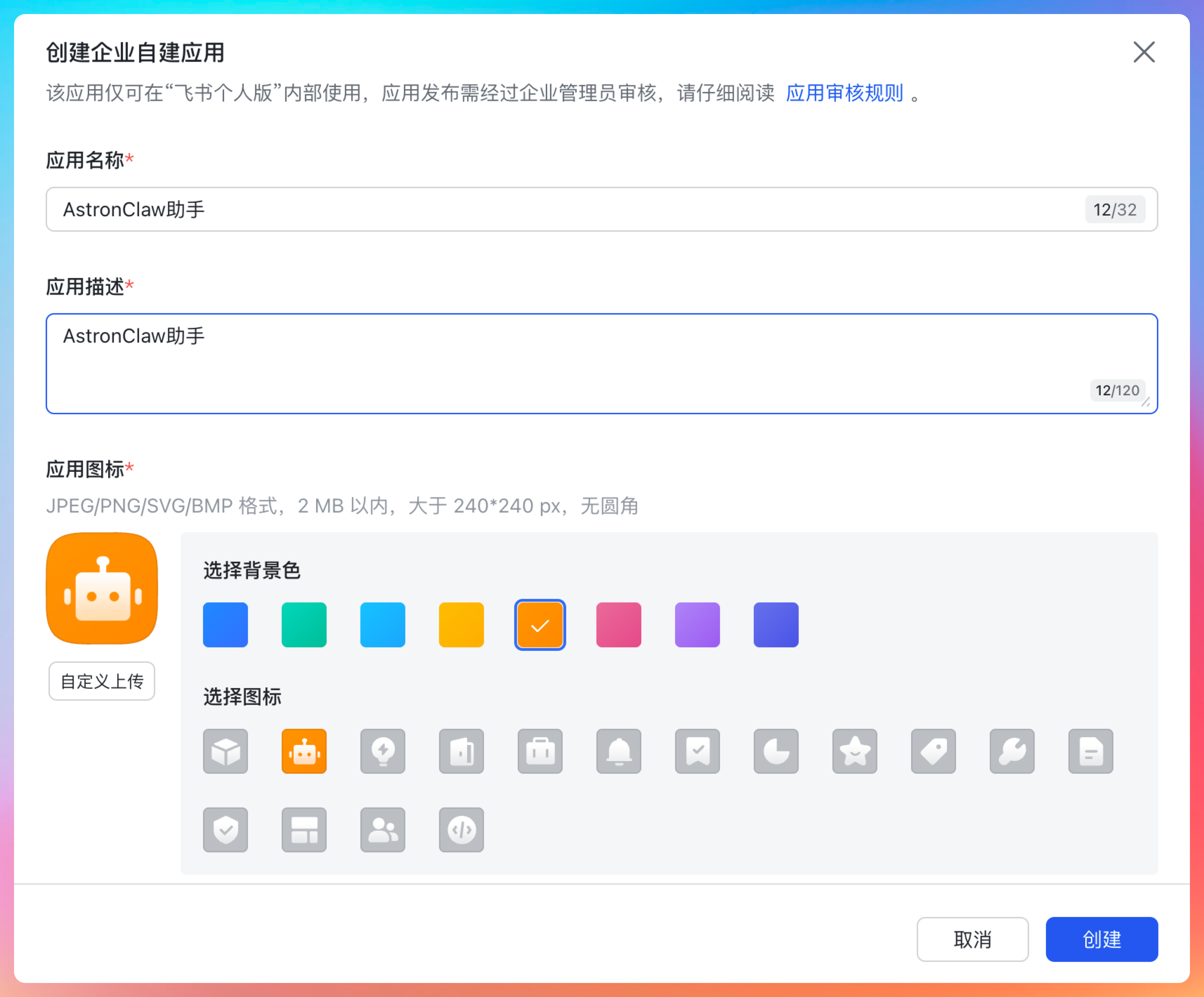Screen dimensions: 1204x997
Task: Pick the pink background color
Action: [619, 625]
